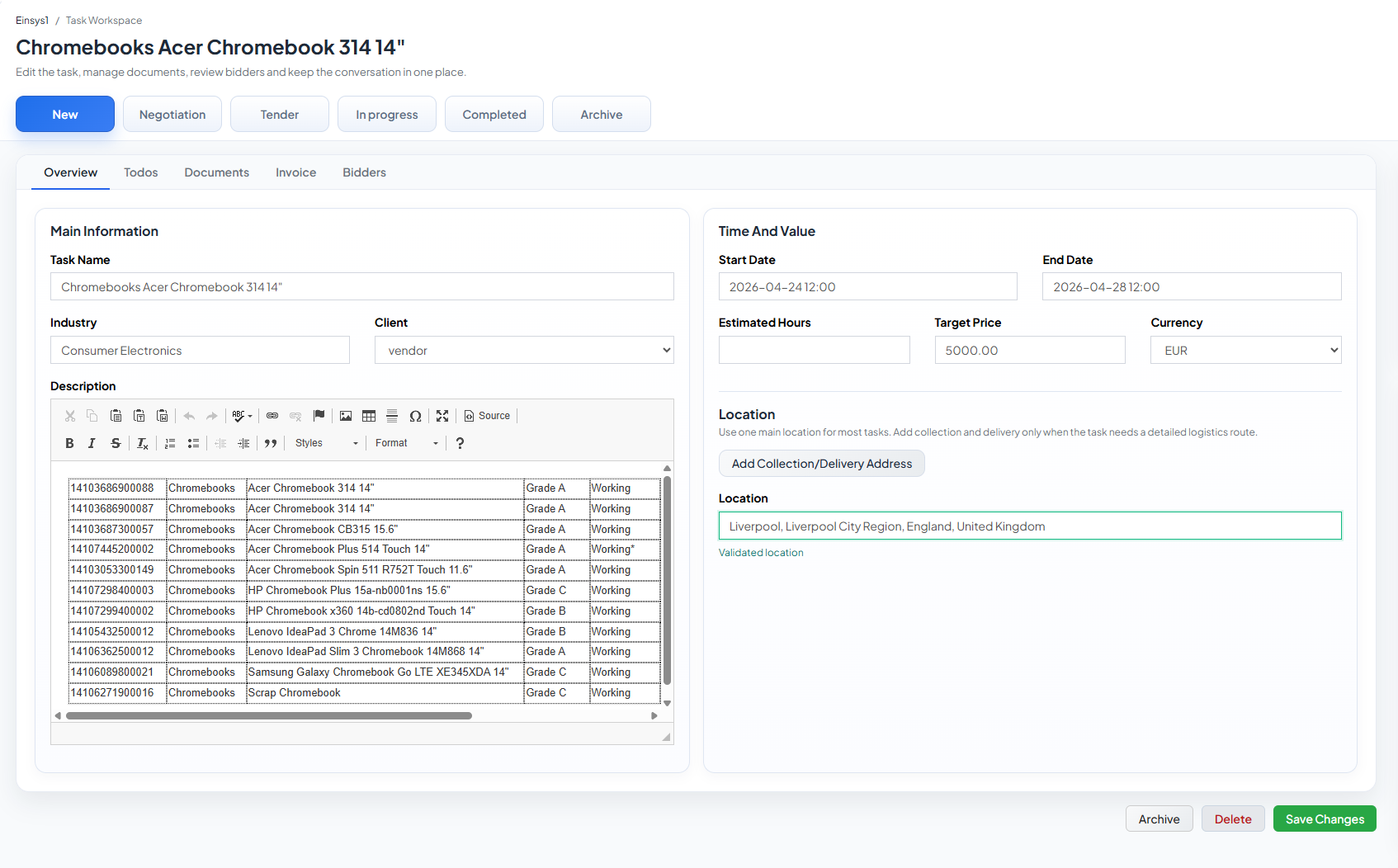This screenshot has width=1398, height=868.
Task: Click the Remove Format icon
Action: [x=143, y=443]
